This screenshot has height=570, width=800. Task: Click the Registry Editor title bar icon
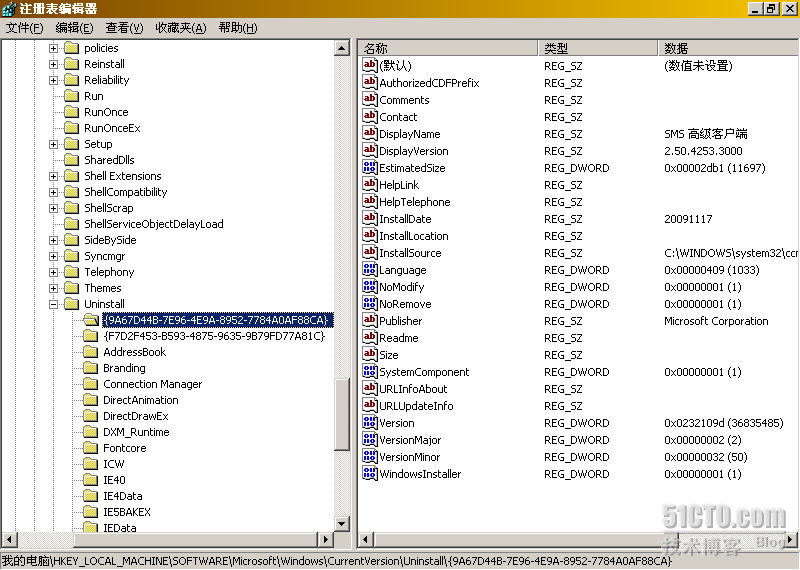(x=9, y=9)
